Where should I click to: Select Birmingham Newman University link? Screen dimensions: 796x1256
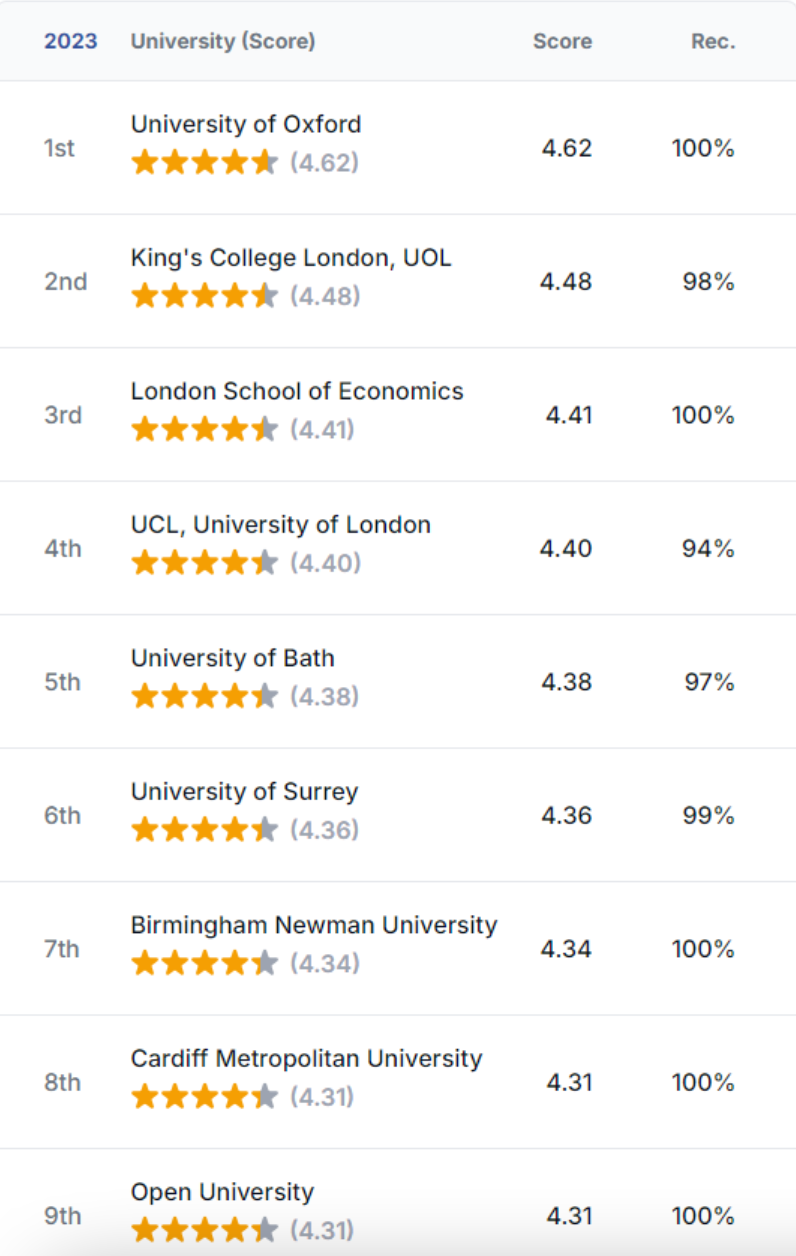(x=314, y=925)
